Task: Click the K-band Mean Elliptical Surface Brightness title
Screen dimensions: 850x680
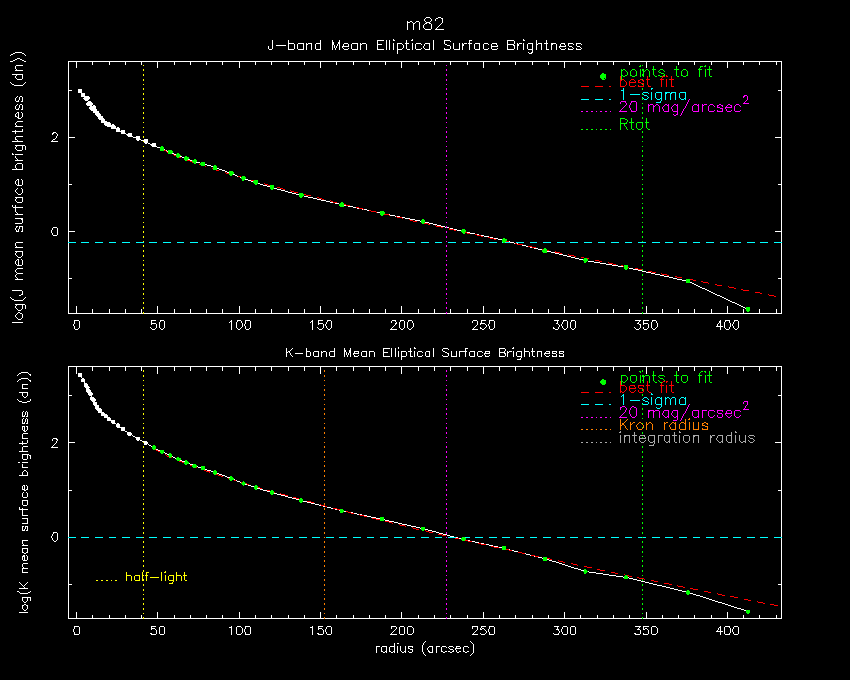Action: click(424, 353)
